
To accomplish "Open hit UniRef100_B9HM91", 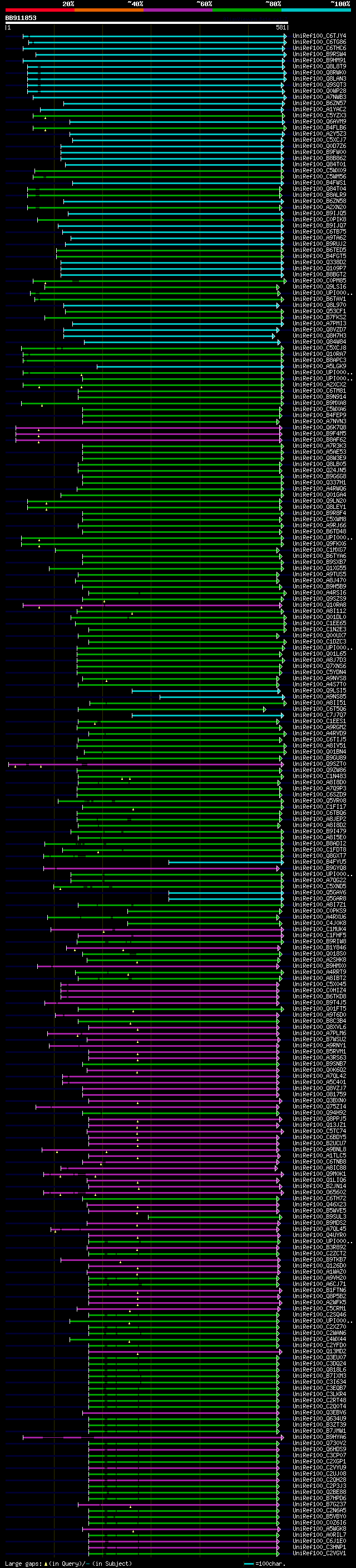I will click(319, 60).
